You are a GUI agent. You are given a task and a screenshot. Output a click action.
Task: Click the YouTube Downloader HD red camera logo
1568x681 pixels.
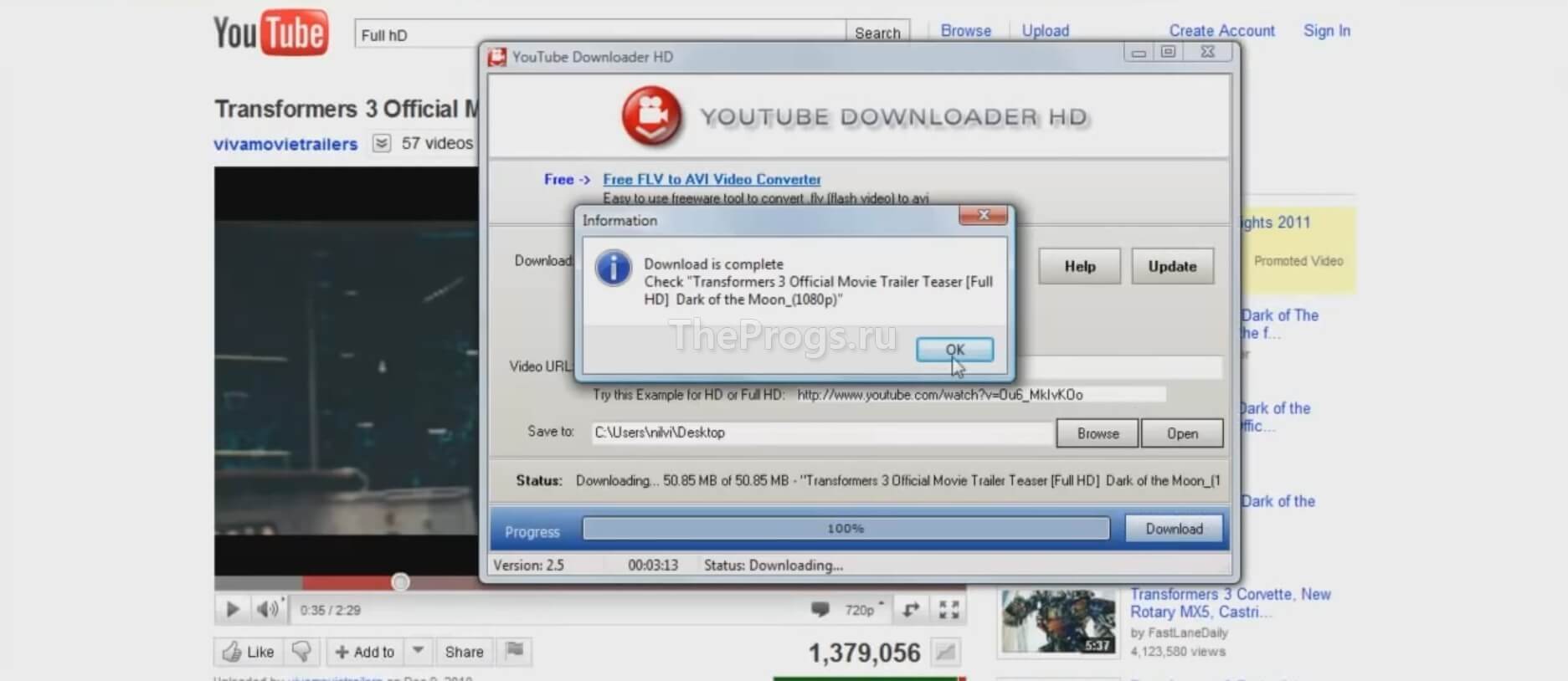point(651,116)
